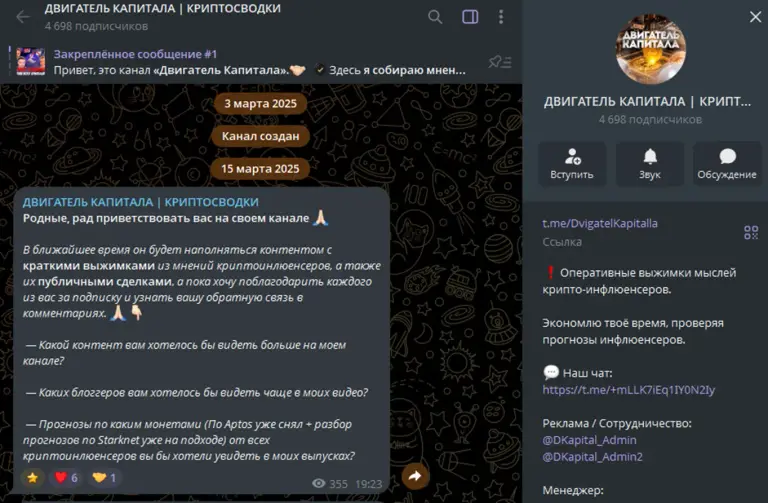Click the Оперативные выжимки мыслей description
This screenshot has width=768, height=503.
(x=639, y=281)
